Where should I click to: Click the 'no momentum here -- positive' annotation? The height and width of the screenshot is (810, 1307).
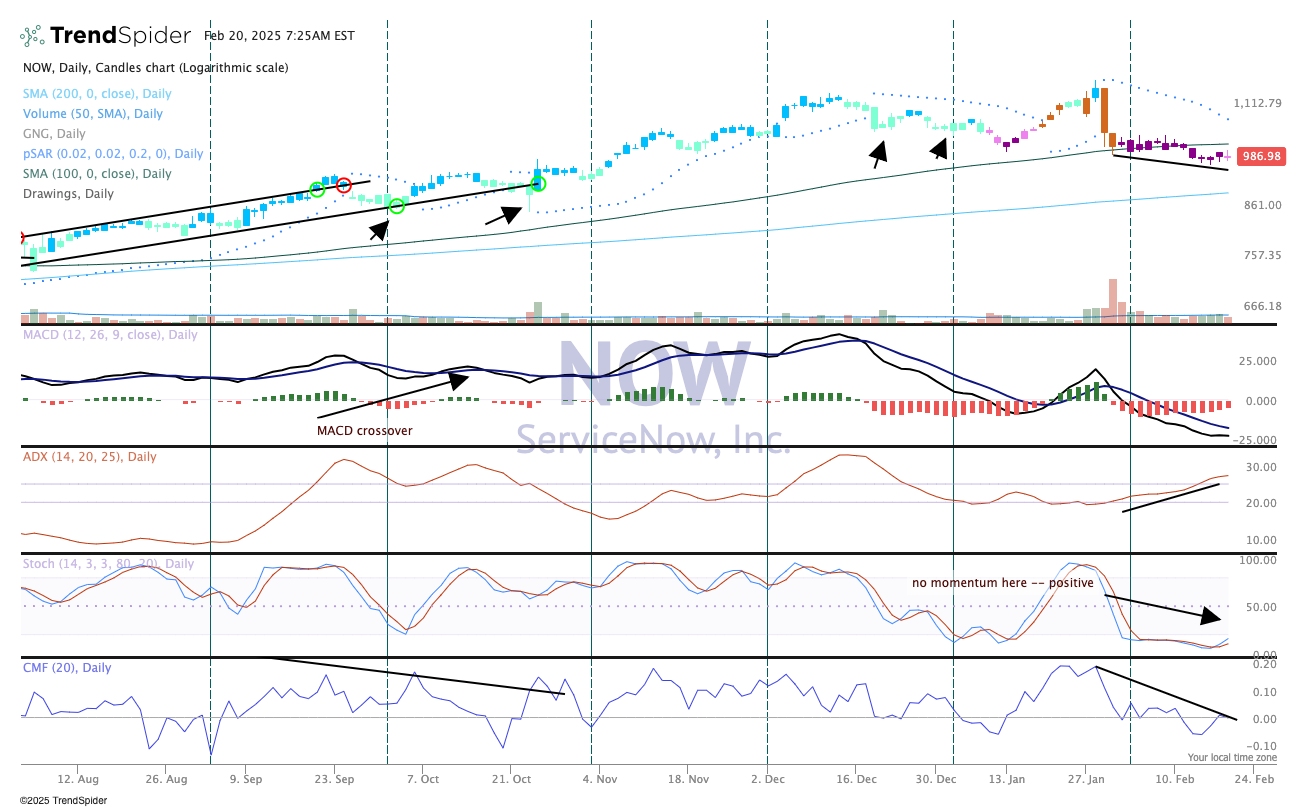pos(1002,583)
